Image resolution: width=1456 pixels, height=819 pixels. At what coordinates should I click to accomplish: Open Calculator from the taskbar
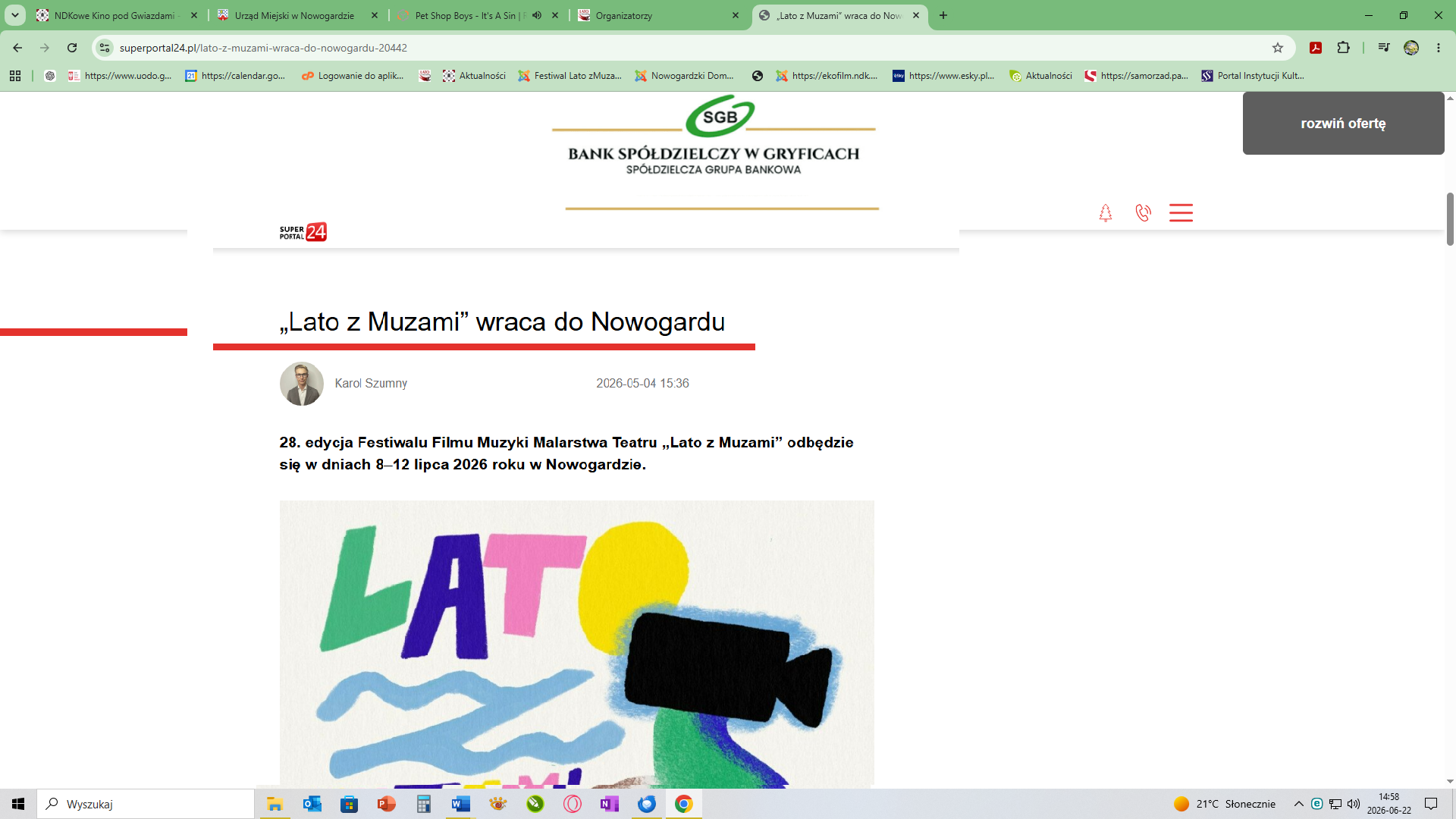(x=423, y=804)
